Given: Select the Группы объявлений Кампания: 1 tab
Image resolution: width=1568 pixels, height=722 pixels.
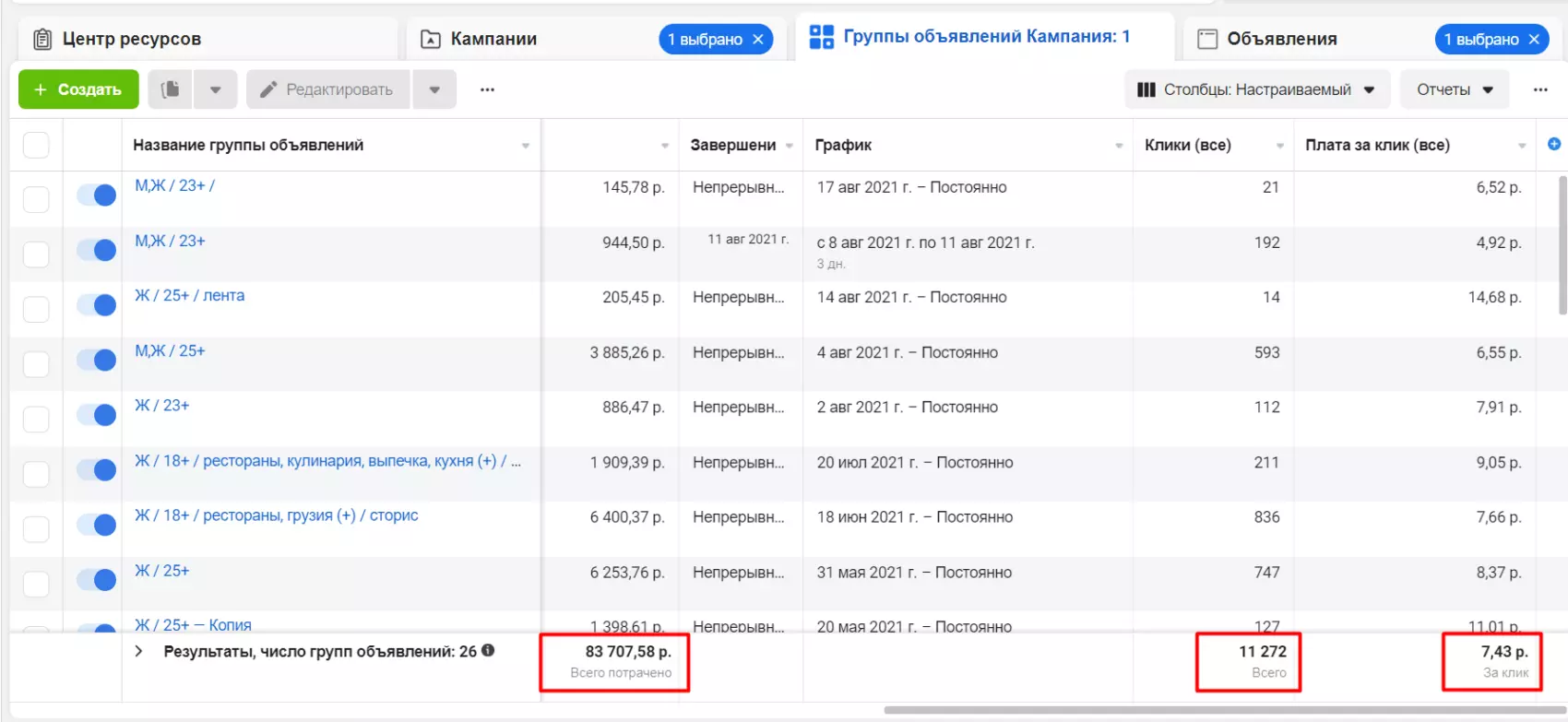Looking at the screenshot, I should click(x=984, y=37).
